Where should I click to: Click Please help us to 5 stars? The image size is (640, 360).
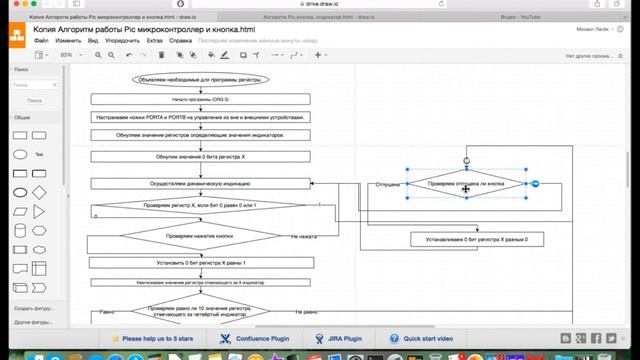click(x=153, y=339)
